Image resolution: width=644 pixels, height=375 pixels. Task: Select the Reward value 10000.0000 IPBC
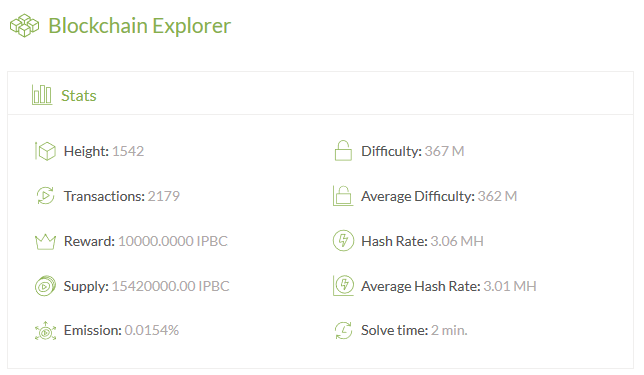click(x=172, y=241)
